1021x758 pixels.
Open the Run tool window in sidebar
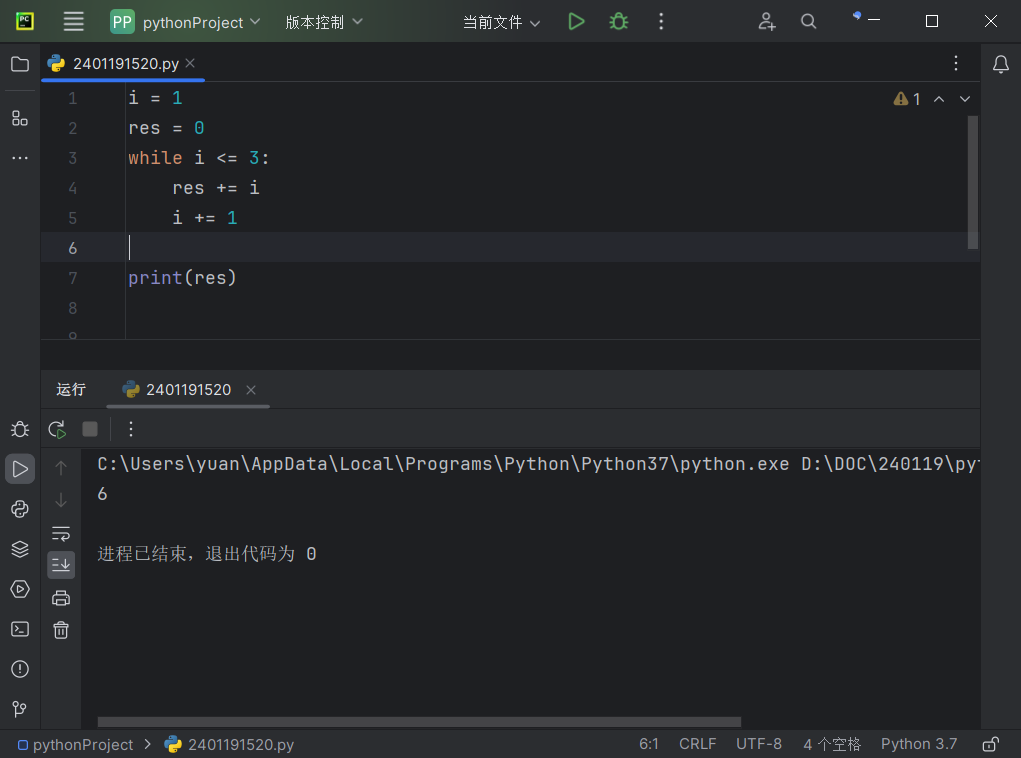pos(20,469)
